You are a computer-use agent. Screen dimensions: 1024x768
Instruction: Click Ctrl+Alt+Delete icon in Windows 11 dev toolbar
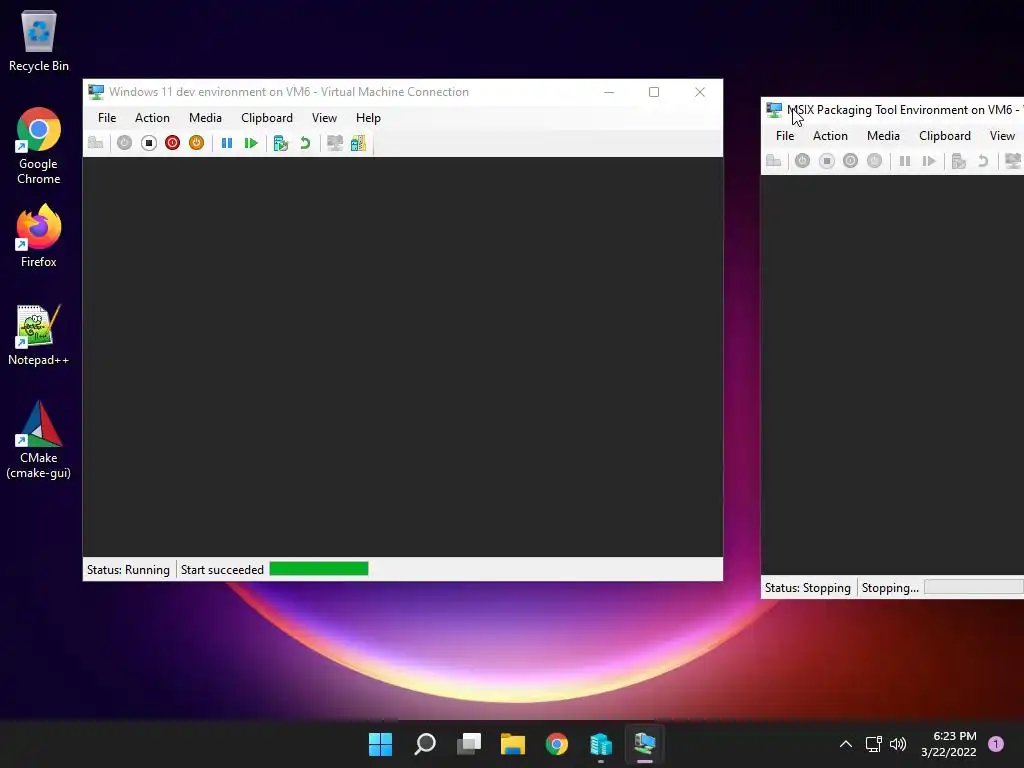95,143
